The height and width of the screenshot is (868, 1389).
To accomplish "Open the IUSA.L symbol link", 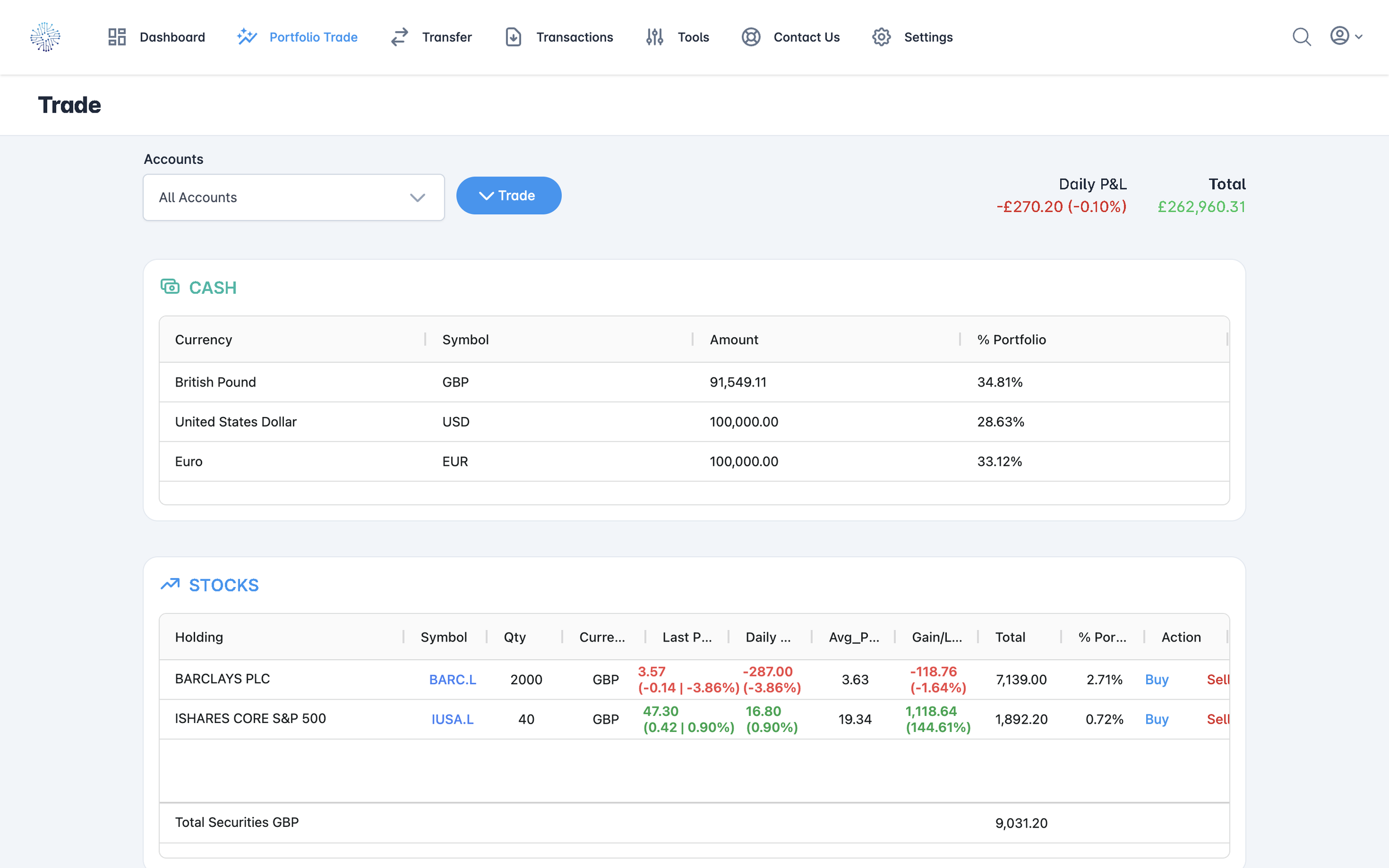I will (x=452, y=719).
